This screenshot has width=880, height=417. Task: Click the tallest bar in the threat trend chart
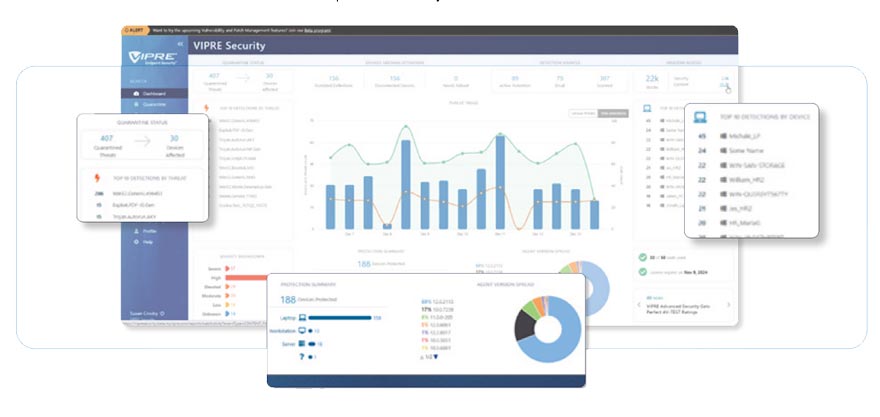point(499,182)
